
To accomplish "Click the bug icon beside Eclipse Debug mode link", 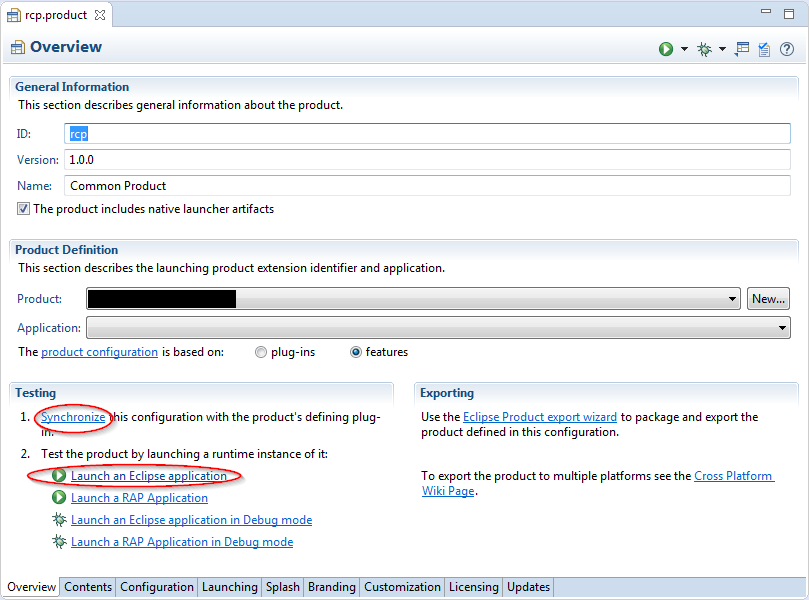I will [x=59, y=520].
